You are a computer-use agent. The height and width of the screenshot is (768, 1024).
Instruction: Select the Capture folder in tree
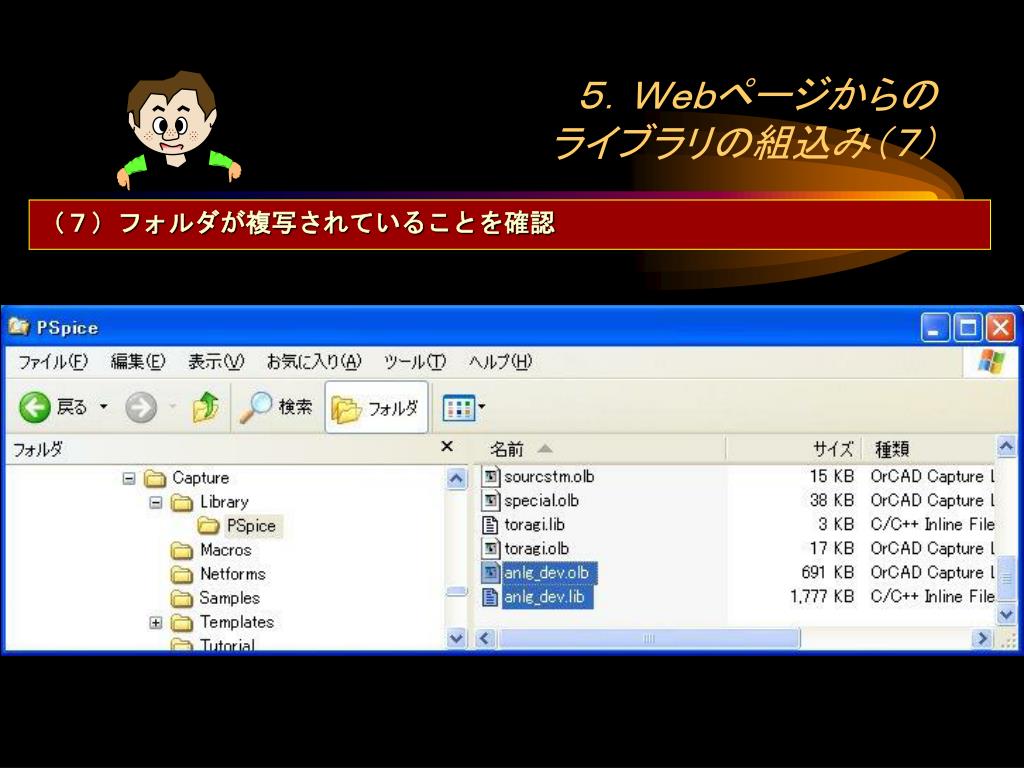pos(200,478)
